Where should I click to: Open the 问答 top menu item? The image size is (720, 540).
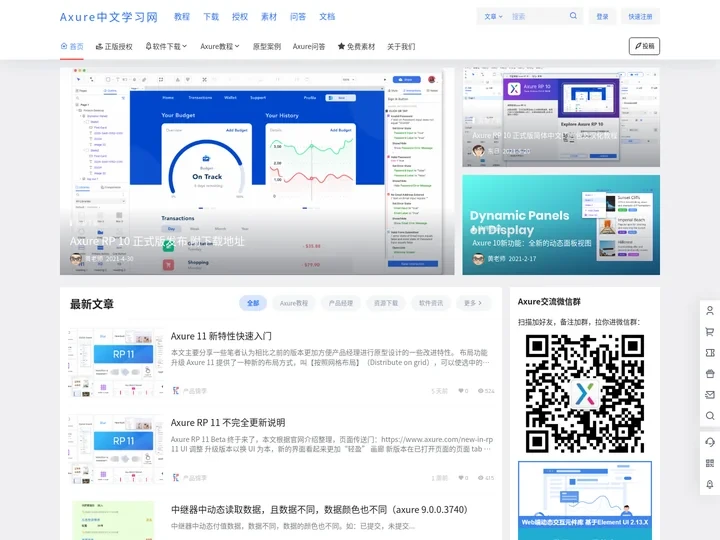coord(298,17)
